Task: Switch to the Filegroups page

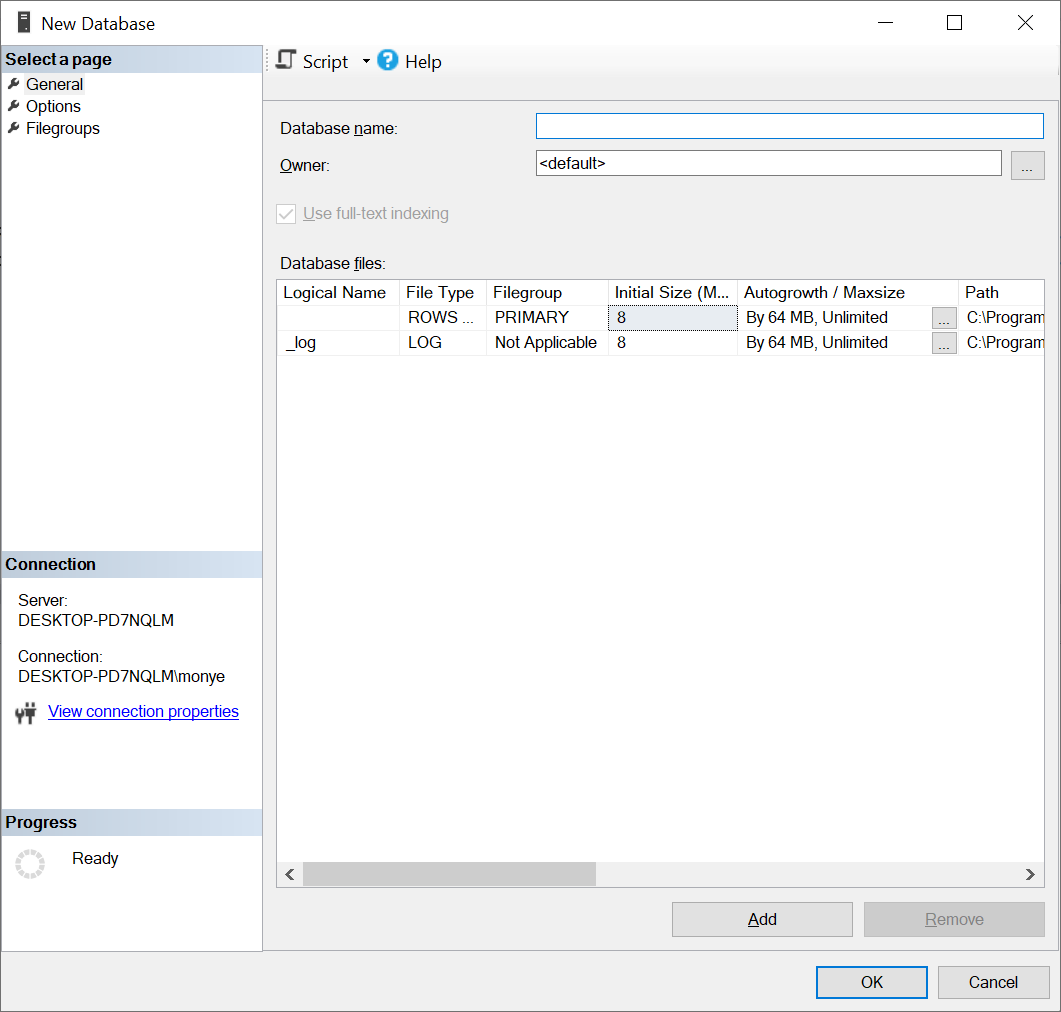Action: [x=63, y=129]
